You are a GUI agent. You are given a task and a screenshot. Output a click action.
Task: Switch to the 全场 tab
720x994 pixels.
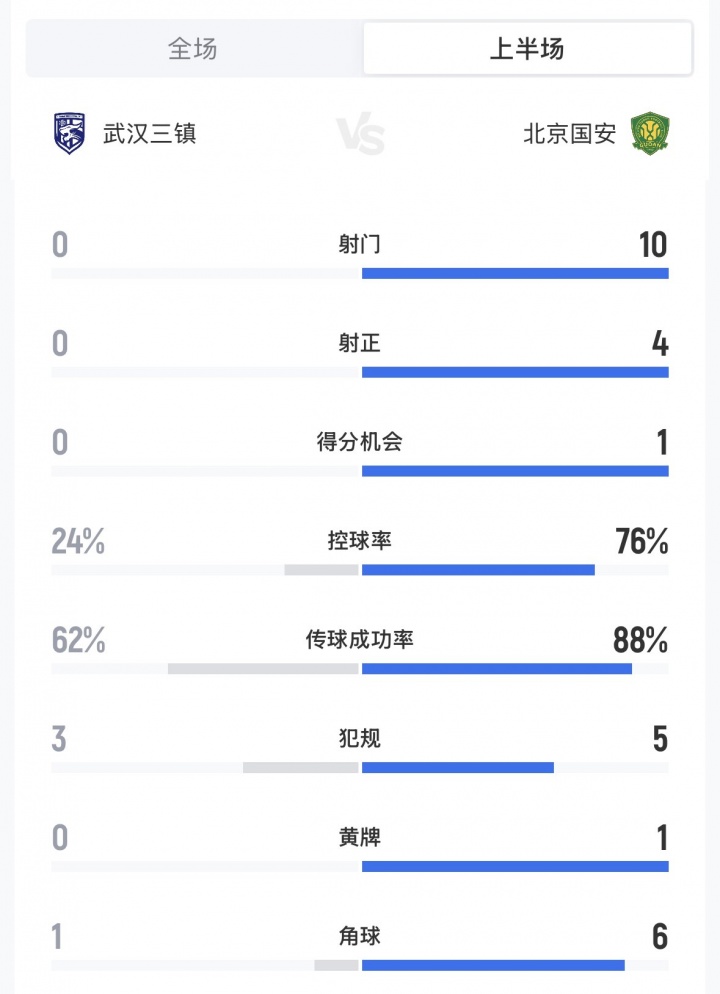[x=193, y=48]
